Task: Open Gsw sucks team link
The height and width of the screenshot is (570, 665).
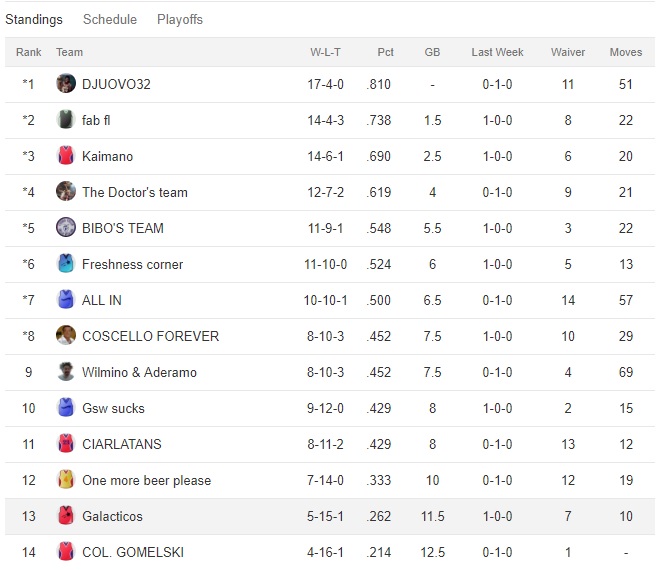Action: pyautogui.click(x=113, y=408)
